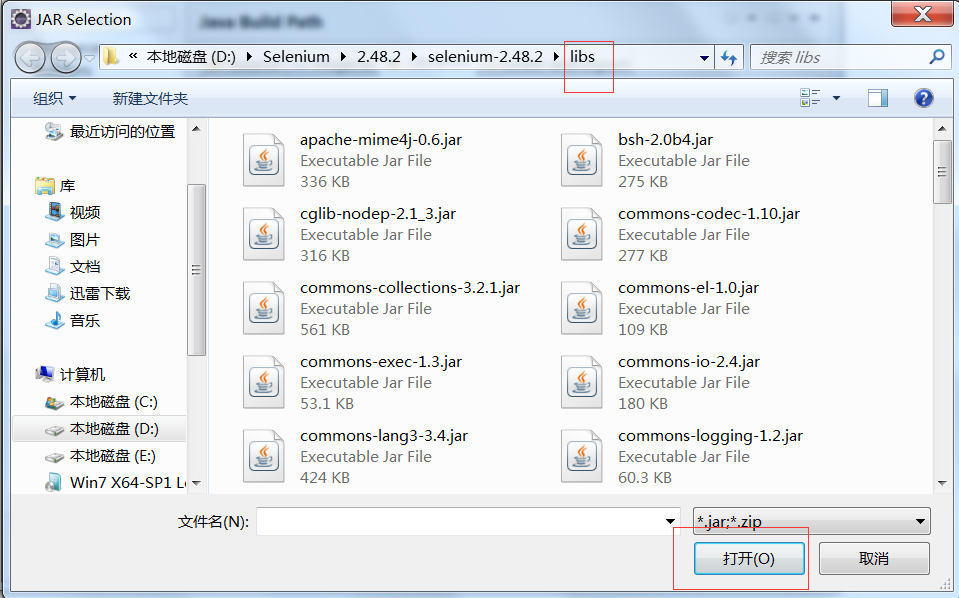Click the 文件名(N) input field

pyautogui.click(x=468, y=521)
